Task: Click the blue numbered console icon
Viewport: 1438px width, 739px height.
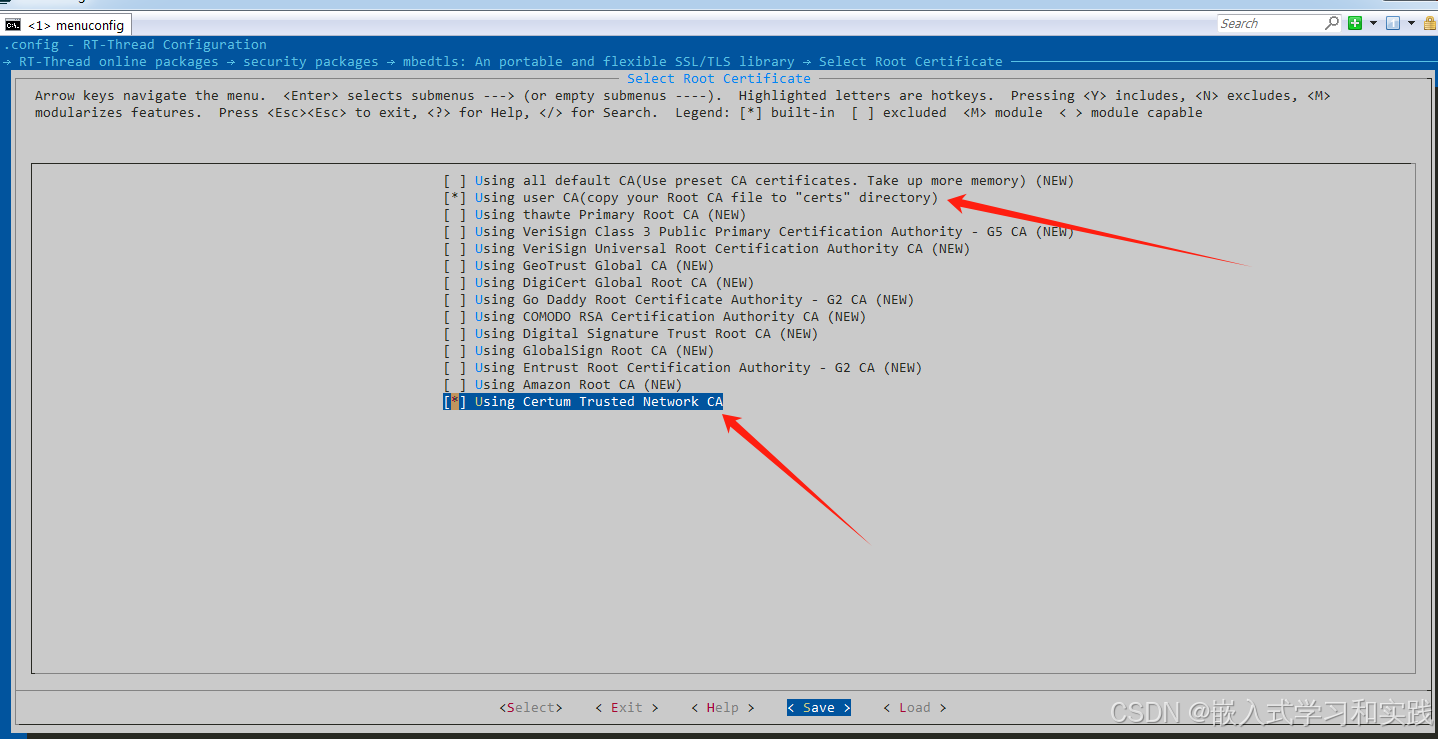Action: click(1392, 22)
